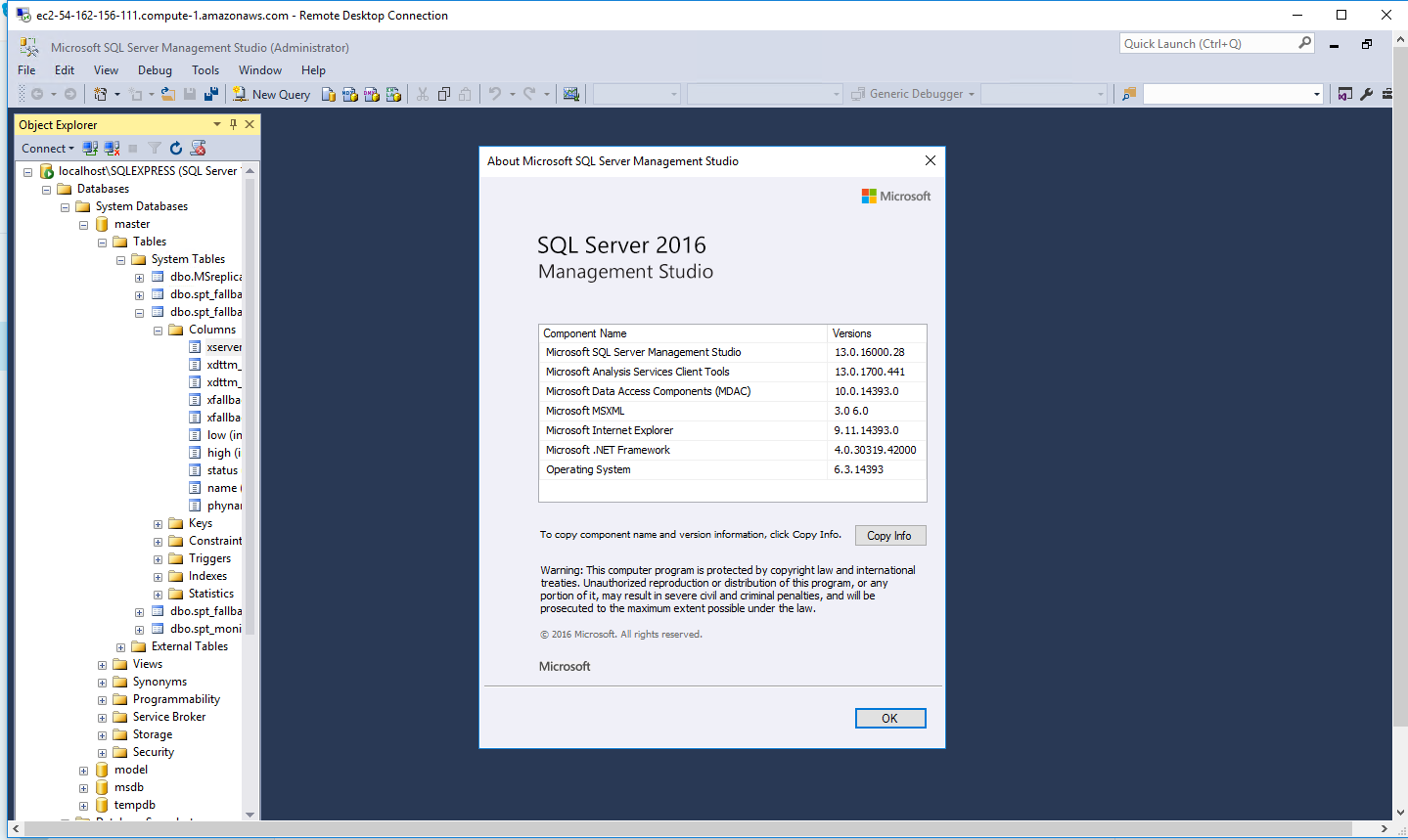Refresh the Object Explorer tree
Viewport: 1408px width, 840px height.
pos(176,149)
